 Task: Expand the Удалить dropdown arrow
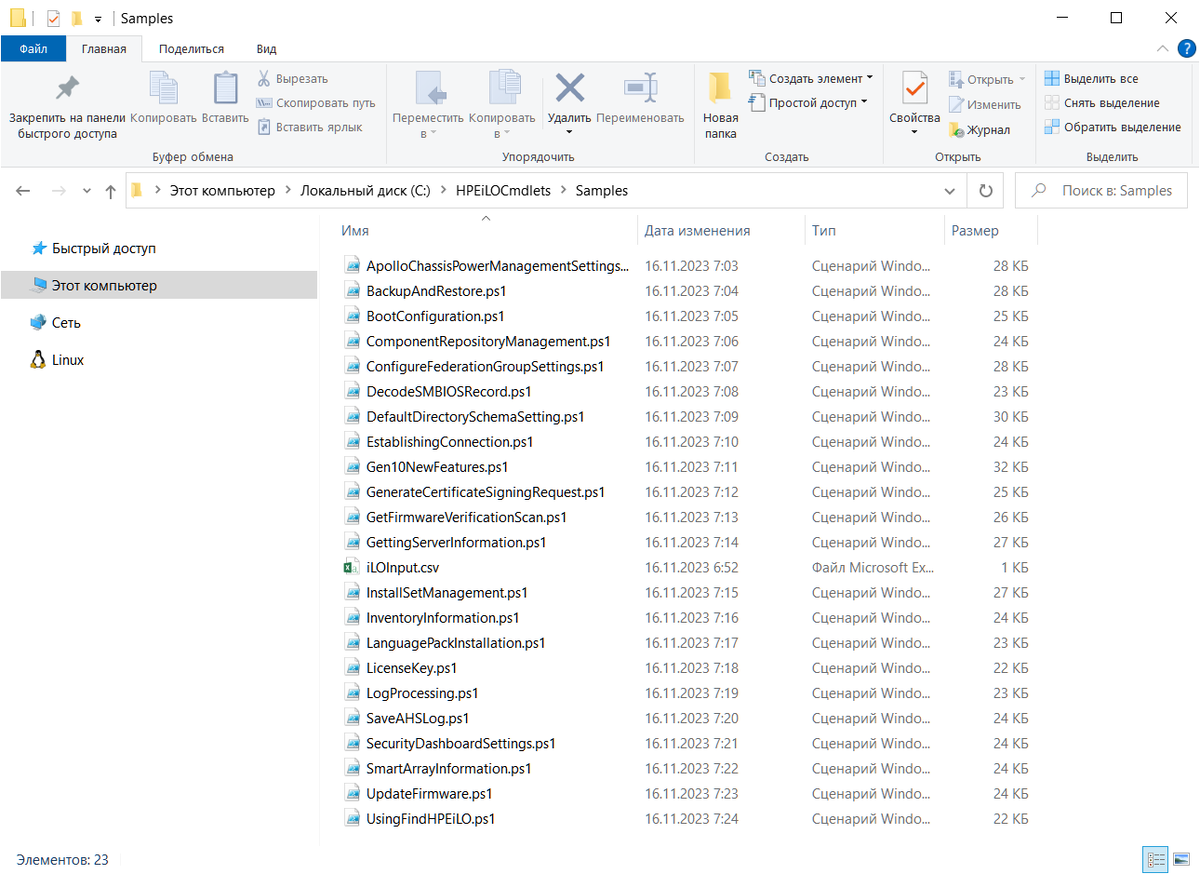click(x=570, y=132)
